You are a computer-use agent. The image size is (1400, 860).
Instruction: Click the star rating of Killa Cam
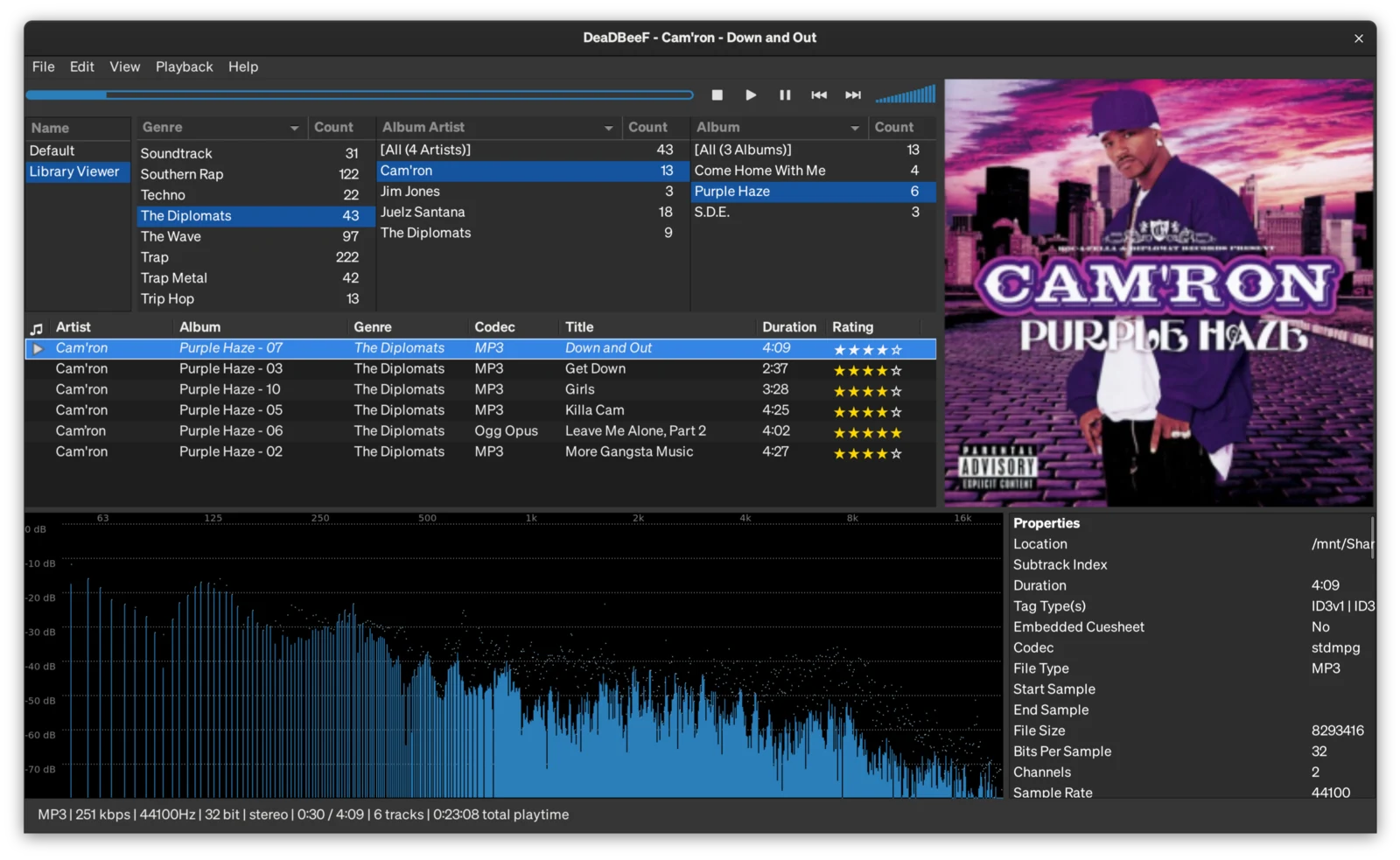point(867,412)
